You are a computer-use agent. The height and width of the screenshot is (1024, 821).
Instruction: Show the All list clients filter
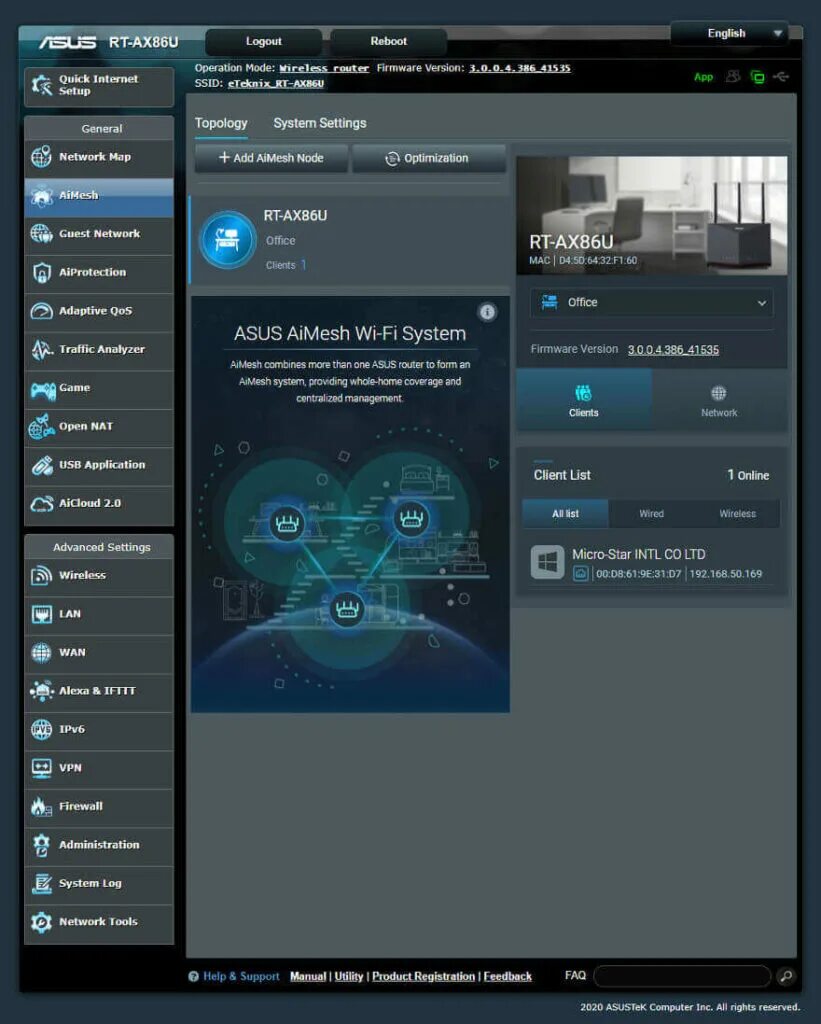[566, 514]
